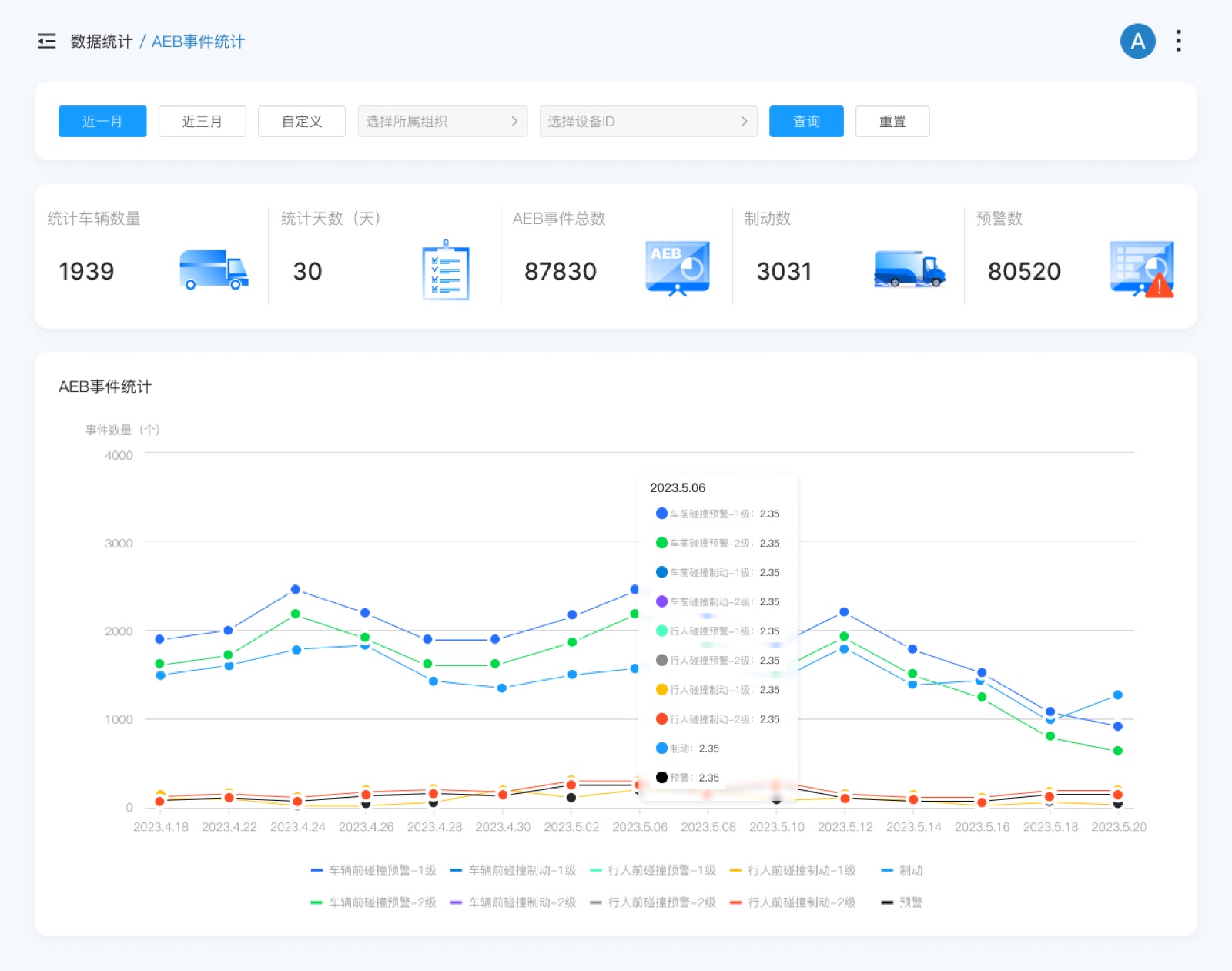The width and height of the screenshot is (1232, 971).
Task: Open the 选择设备ID dropdown
Action: [648, 122]
